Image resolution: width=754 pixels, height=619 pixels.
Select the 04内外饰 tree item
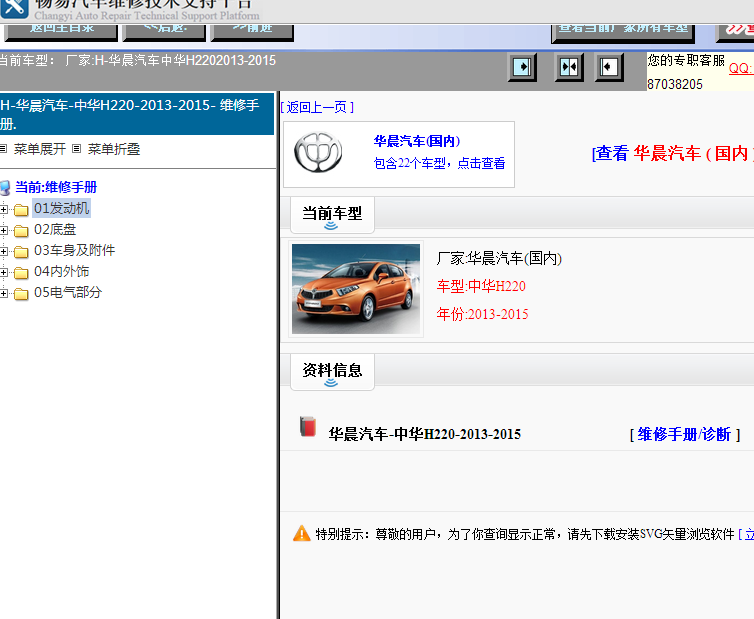tap(62, 271)
